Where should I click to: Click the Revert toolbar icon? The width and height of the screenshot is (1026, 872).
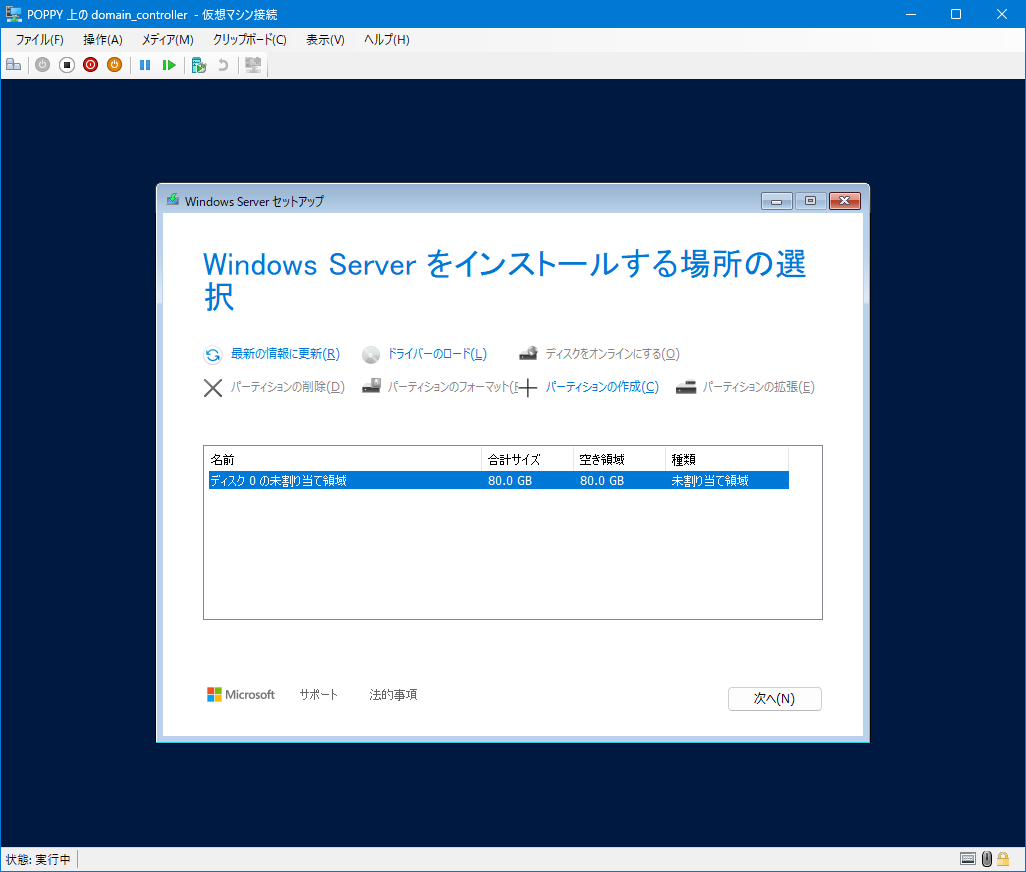pos(223,65)
